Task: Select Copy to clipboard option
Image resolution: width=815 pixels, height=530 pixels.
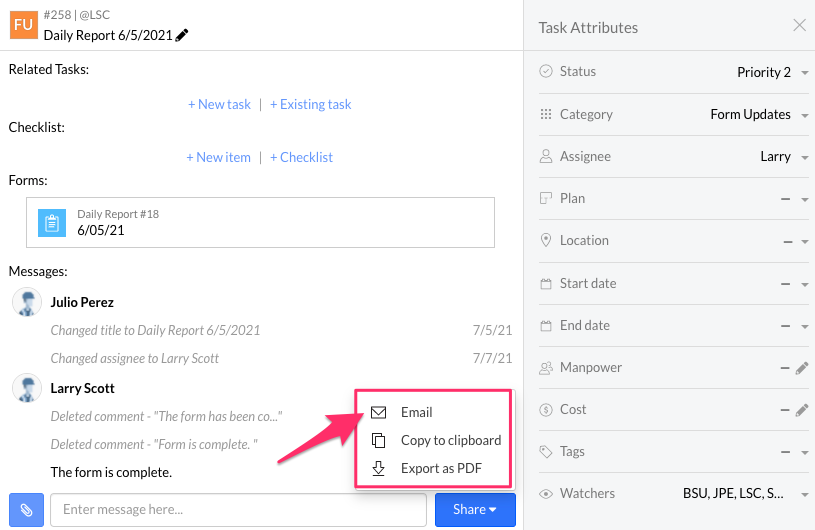Action: coord(450,440)
